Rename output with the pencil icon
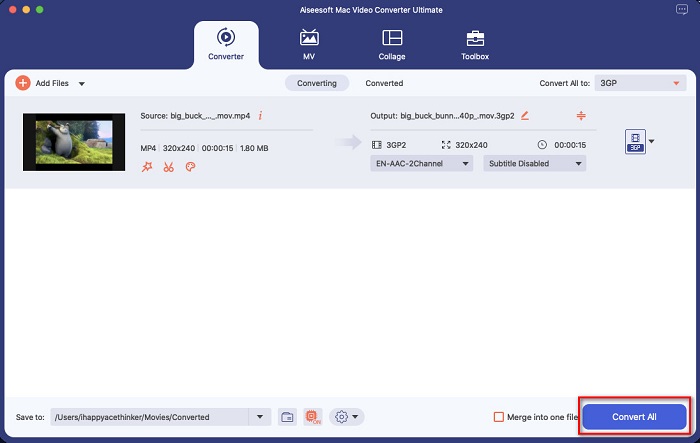The height and width of the screenshot is (443, 700). 525,116
